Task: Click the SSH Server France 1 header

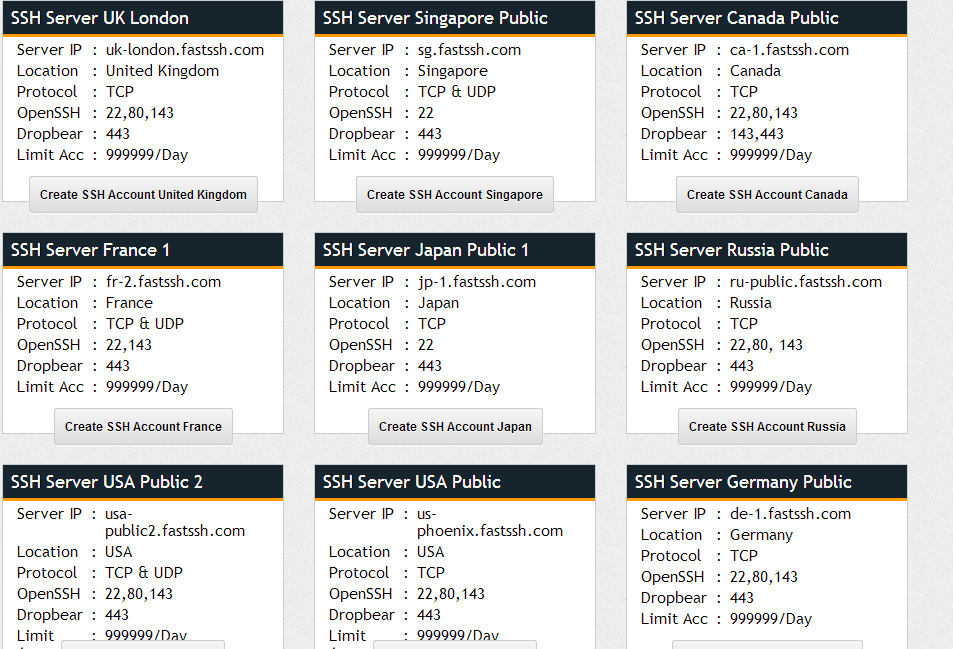Action: click(91, 250)
